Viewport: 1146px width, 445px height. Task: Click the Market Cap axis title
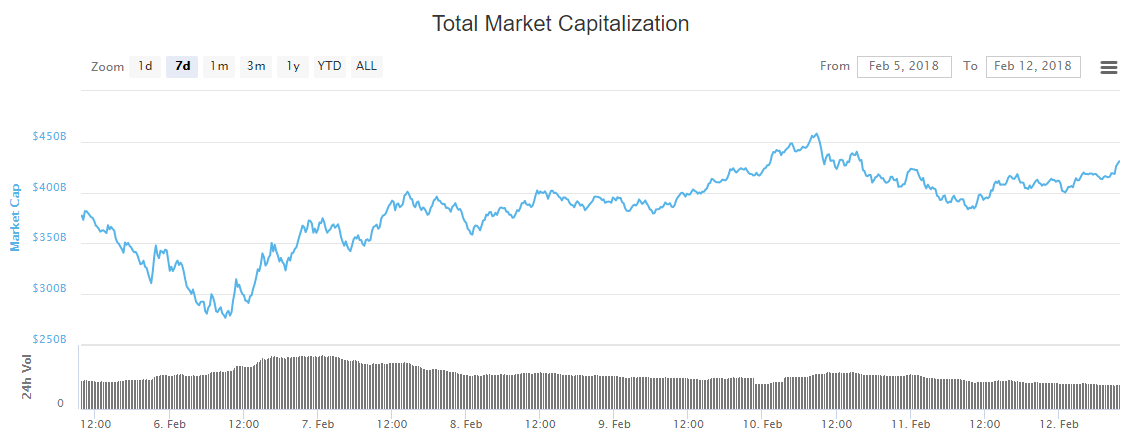pyautogui.click(x=16, y=217)
